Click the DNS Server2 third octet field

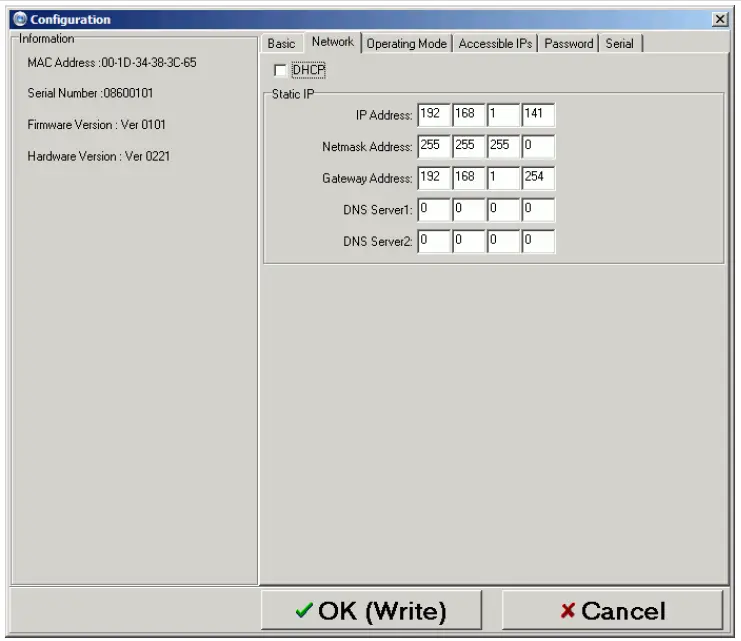[x=503, y=242]
